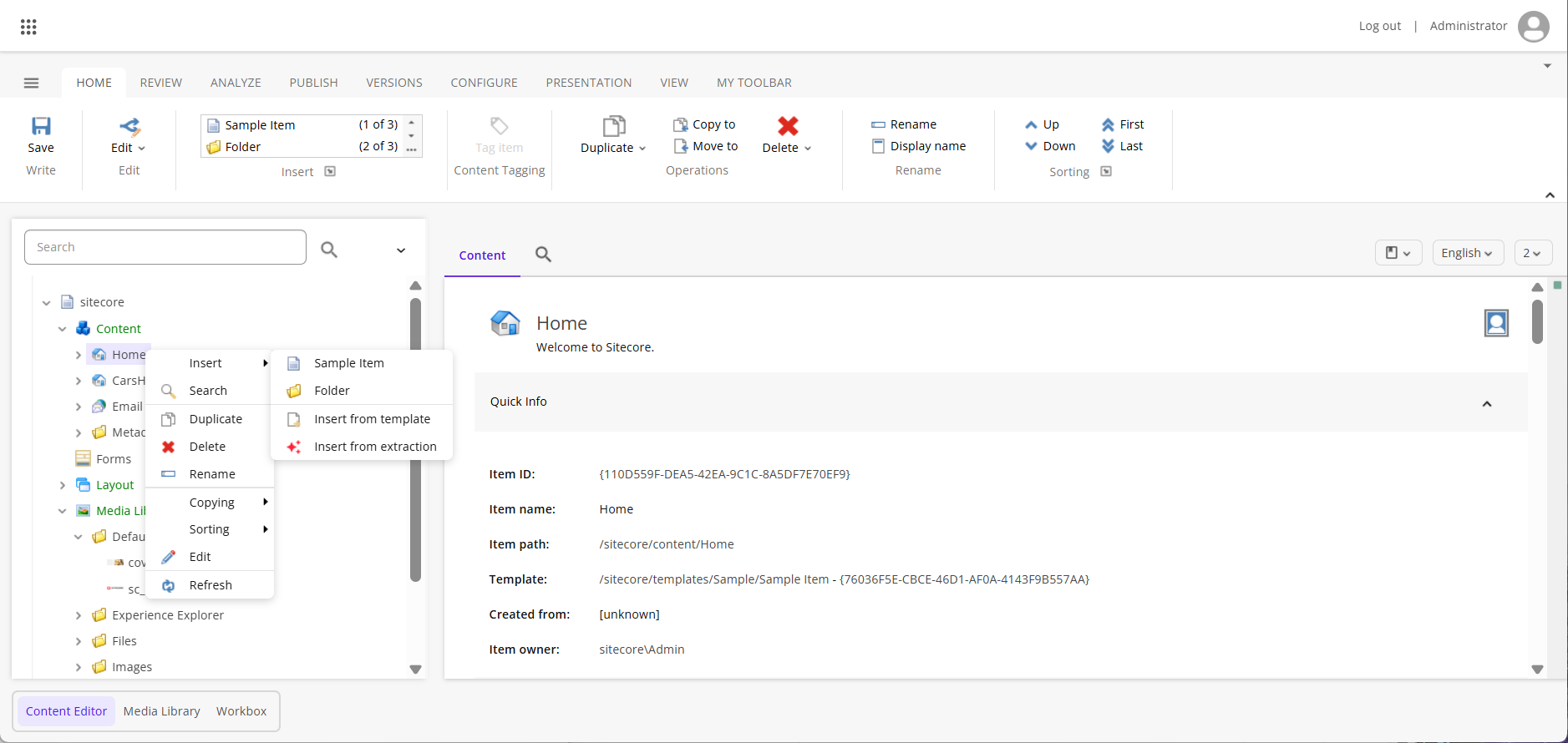Choose Refresh in the context menu

tap(210, 585)
